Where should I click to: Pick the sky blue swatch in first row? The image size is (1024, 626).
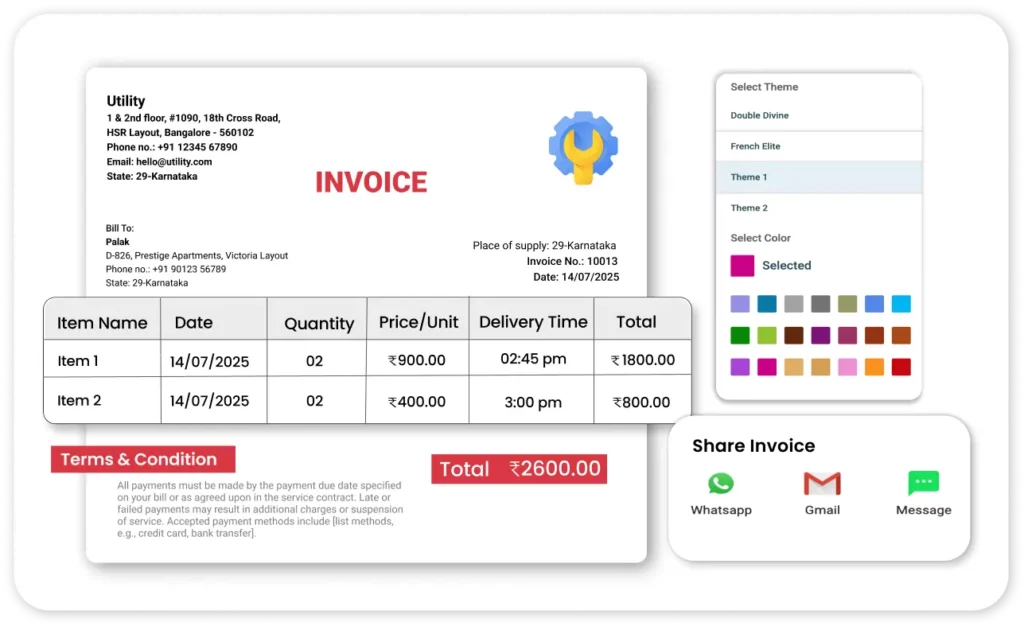point(901,304)
